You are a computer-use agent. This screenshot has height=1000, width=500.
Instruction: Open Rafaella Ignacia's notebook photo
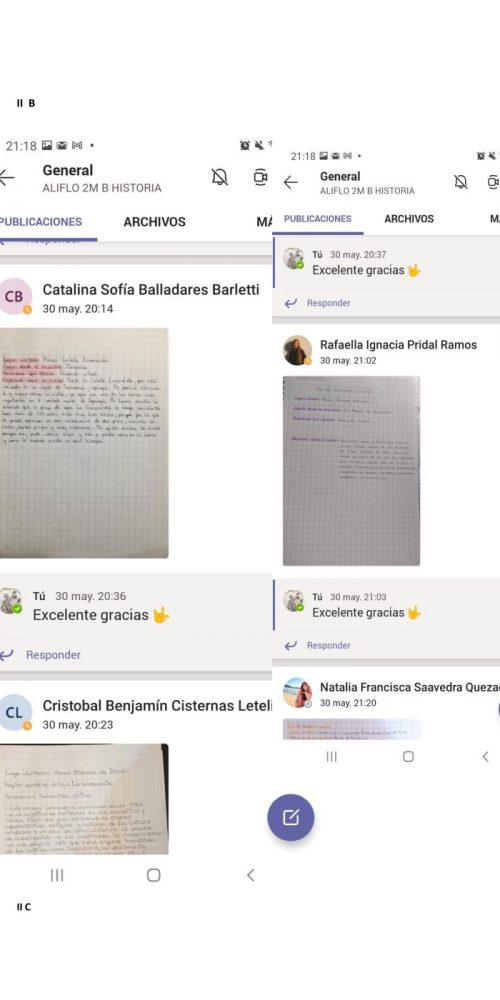351,471
